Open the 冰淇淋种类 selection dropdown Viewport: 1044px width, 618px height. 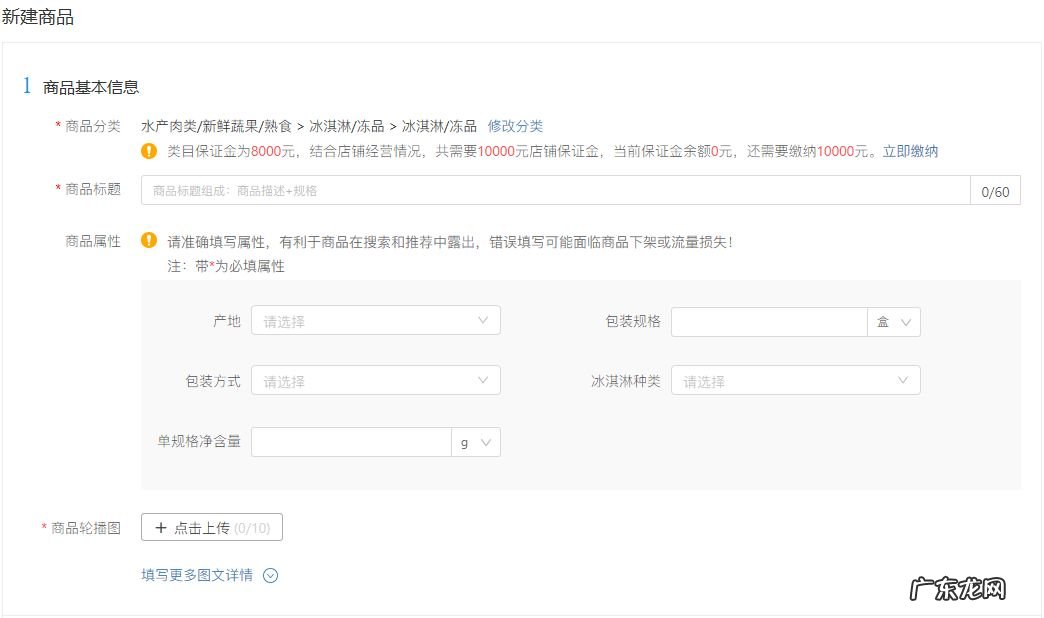click(x=795, y=380)
